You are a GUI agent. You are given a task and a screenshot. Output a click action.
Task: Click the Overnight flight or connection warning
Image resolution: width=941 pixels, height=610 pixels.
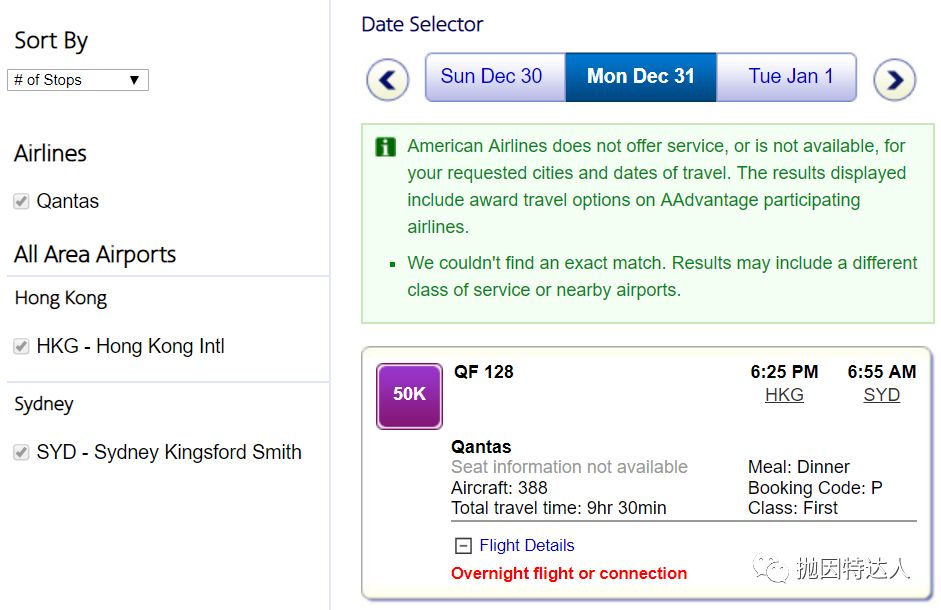point(569,574)
